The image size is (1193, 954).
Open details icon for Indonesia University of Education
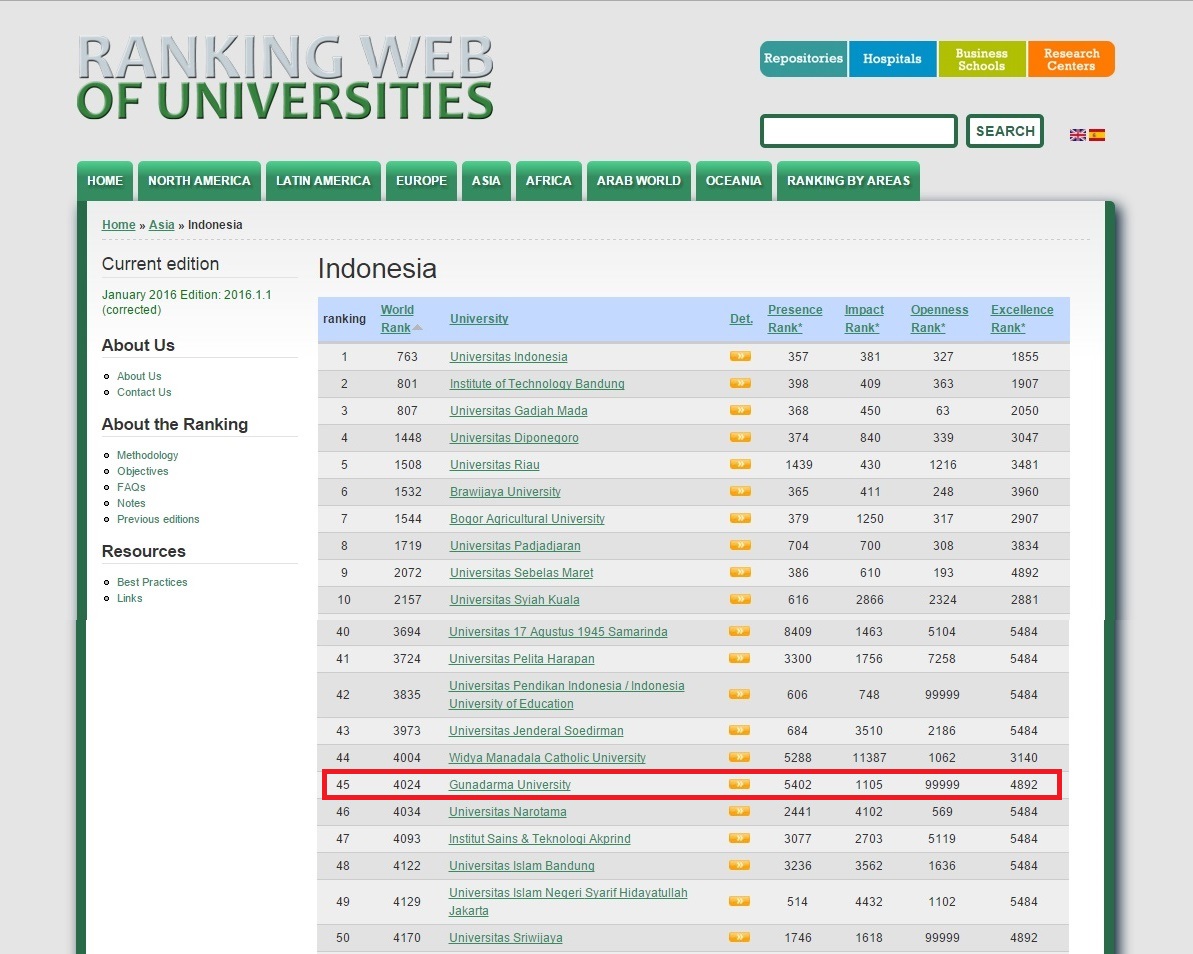pos(739,694)
